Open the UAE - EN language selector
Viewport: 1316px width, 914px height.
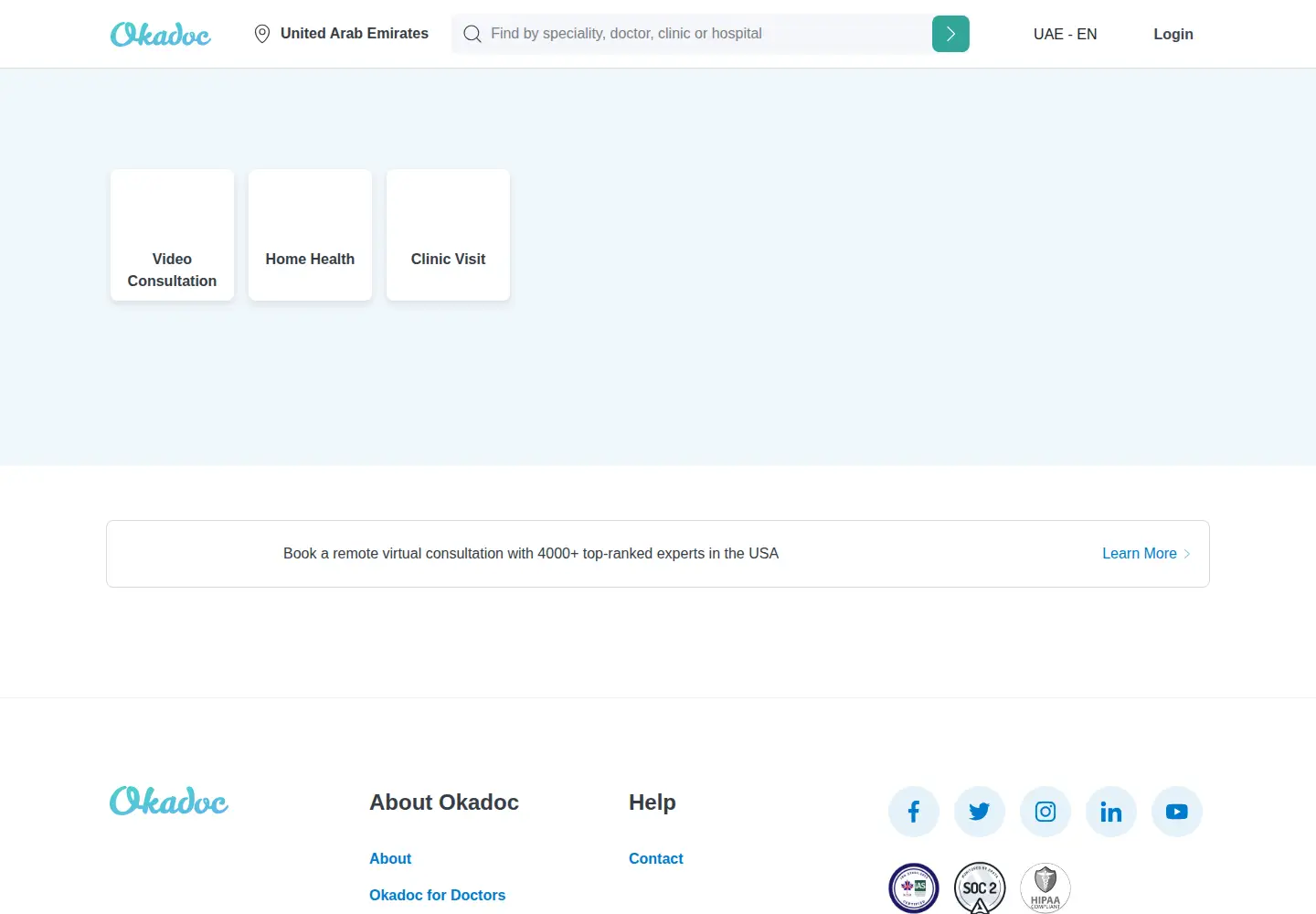click(1066, 34)
